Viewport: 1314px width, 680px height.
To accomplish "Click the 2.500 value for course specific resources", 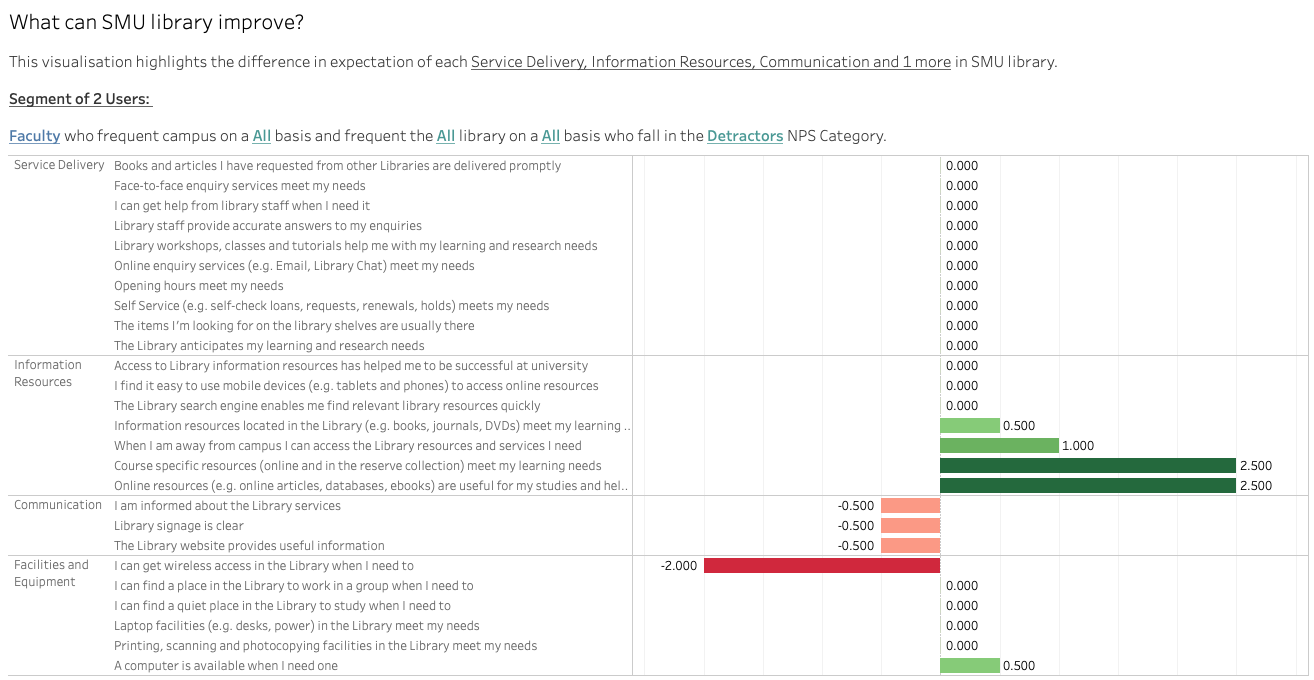I will click(1256, 466).
